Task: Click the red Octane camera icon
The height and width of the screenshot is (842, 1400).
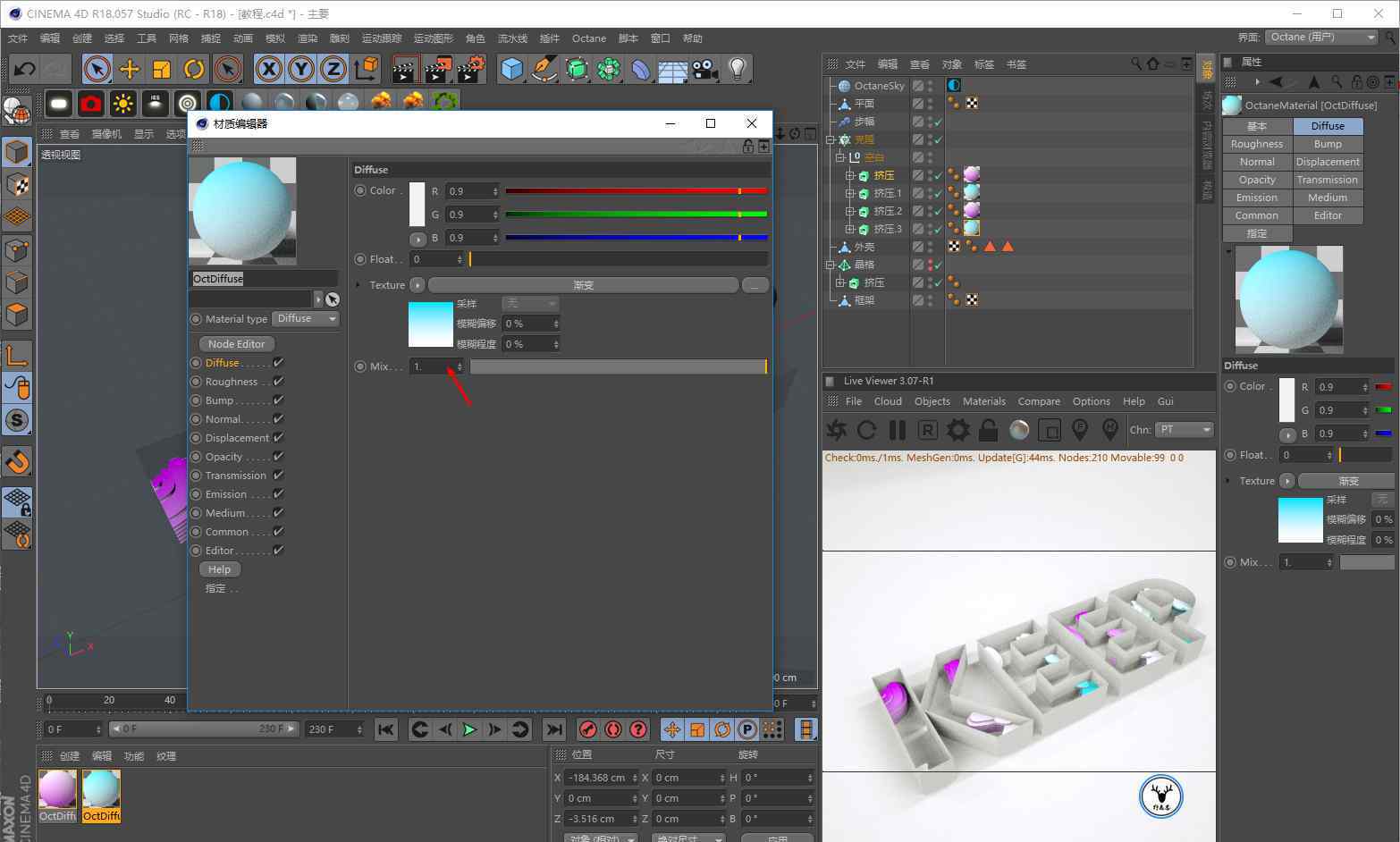Action: (90, 104)
